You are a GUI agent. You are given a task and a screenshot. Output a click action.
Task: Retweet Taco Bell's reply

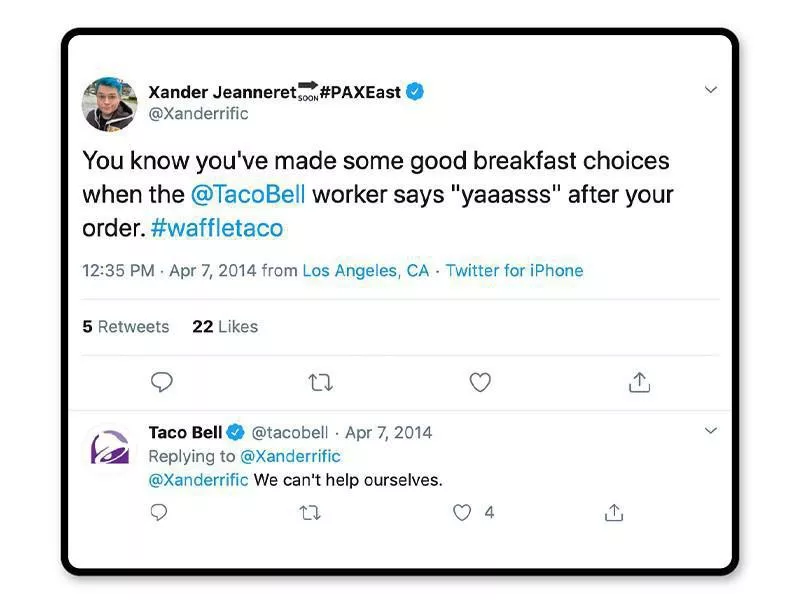(310, 512)
